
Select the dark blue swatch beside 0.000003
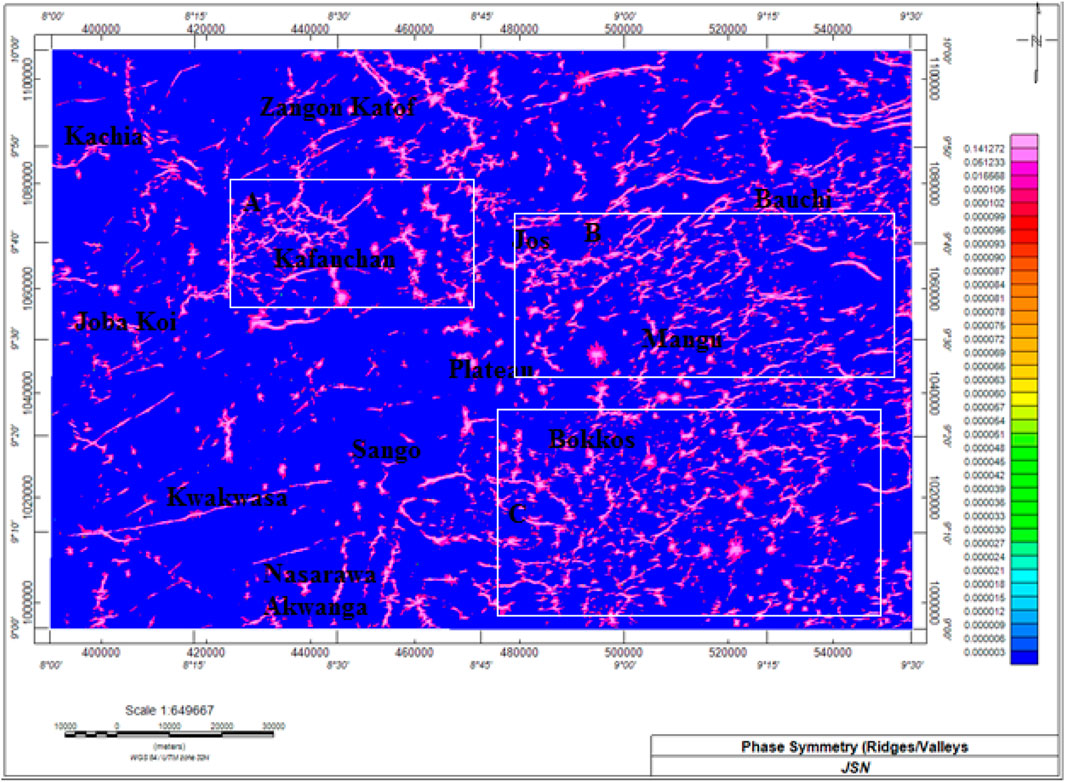pos(1024,657)
